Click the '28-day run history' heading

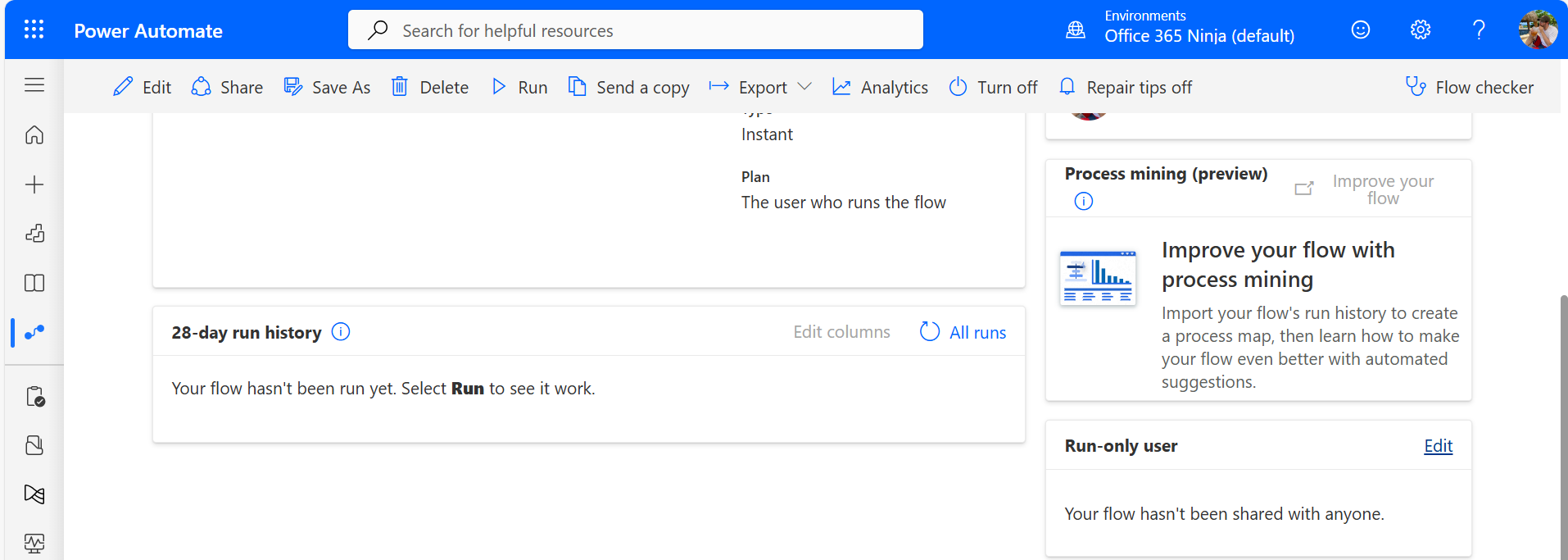pyautogui.click(x=247, y=333)
